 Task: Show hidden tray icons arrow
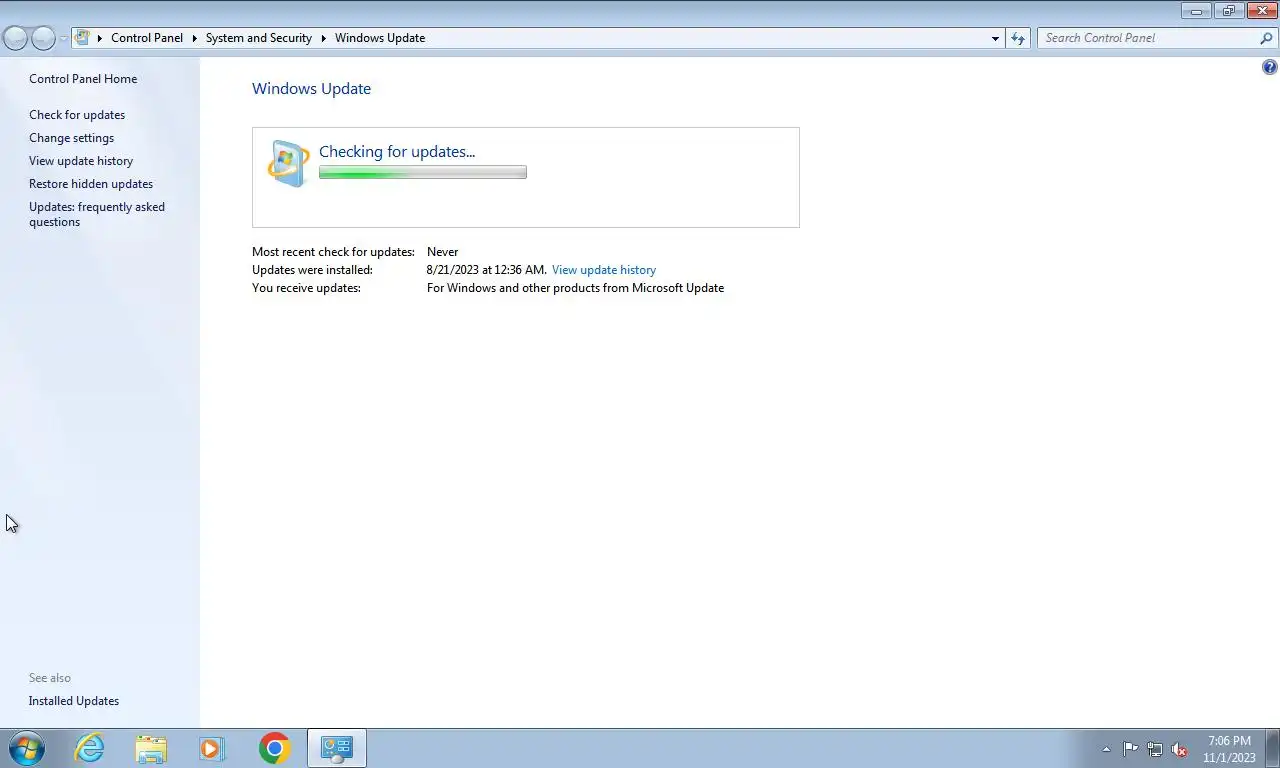coord(1106,749)
